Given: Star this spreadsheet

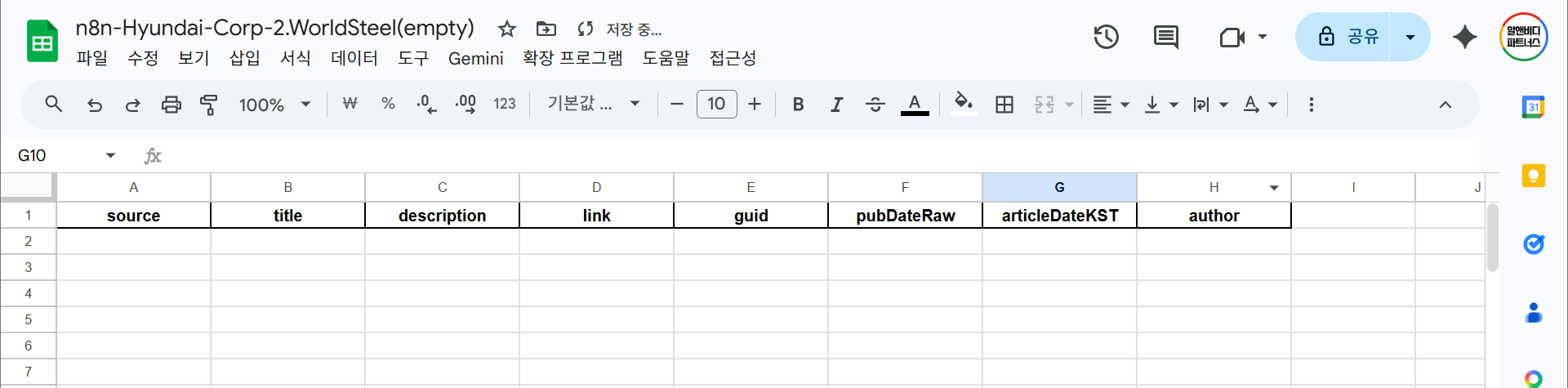Looking at the screenshot, I should [507, 29].
